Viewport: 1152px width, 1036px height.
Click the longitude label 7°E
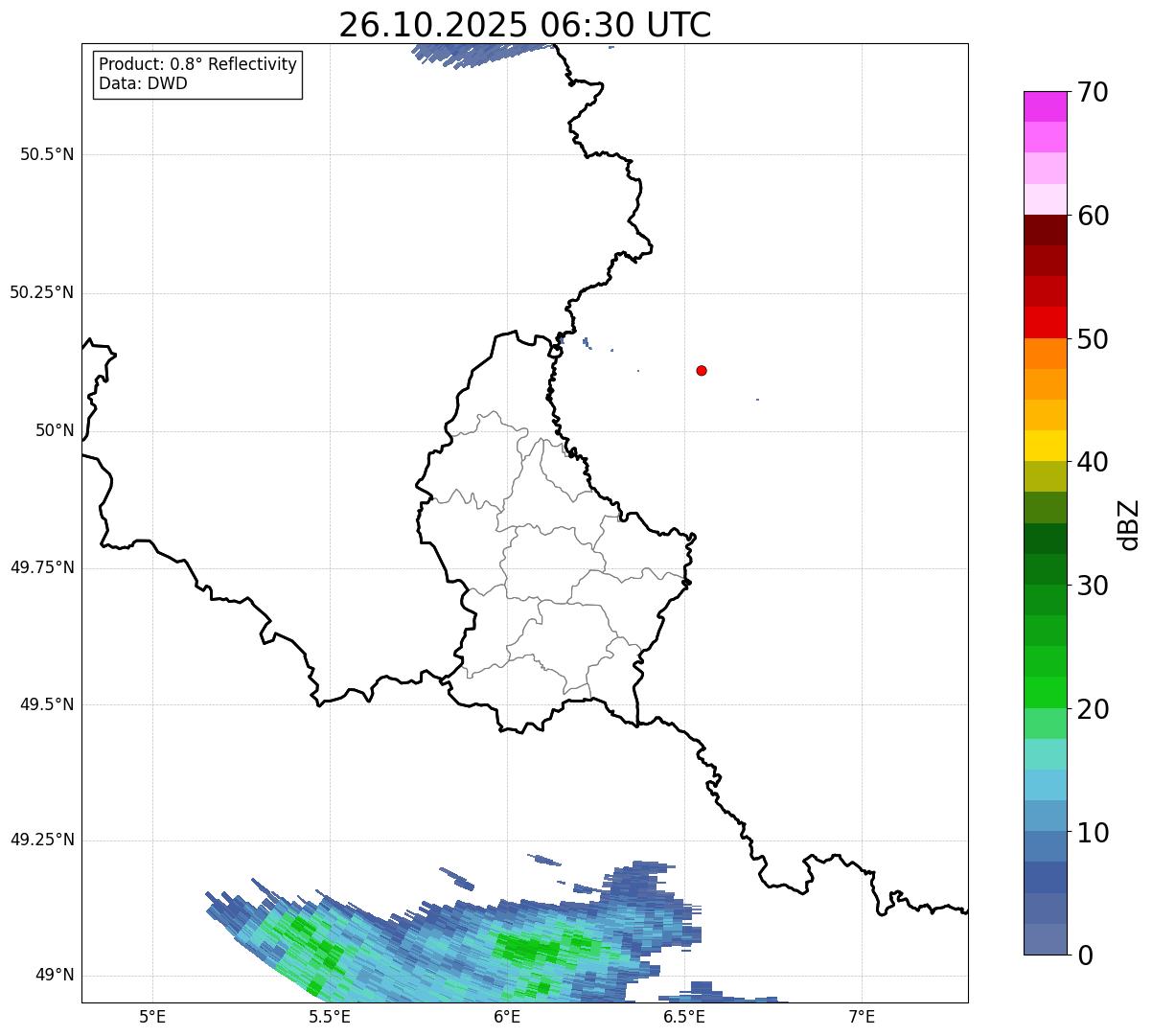pyautogui.click(x=862, y=1016)
